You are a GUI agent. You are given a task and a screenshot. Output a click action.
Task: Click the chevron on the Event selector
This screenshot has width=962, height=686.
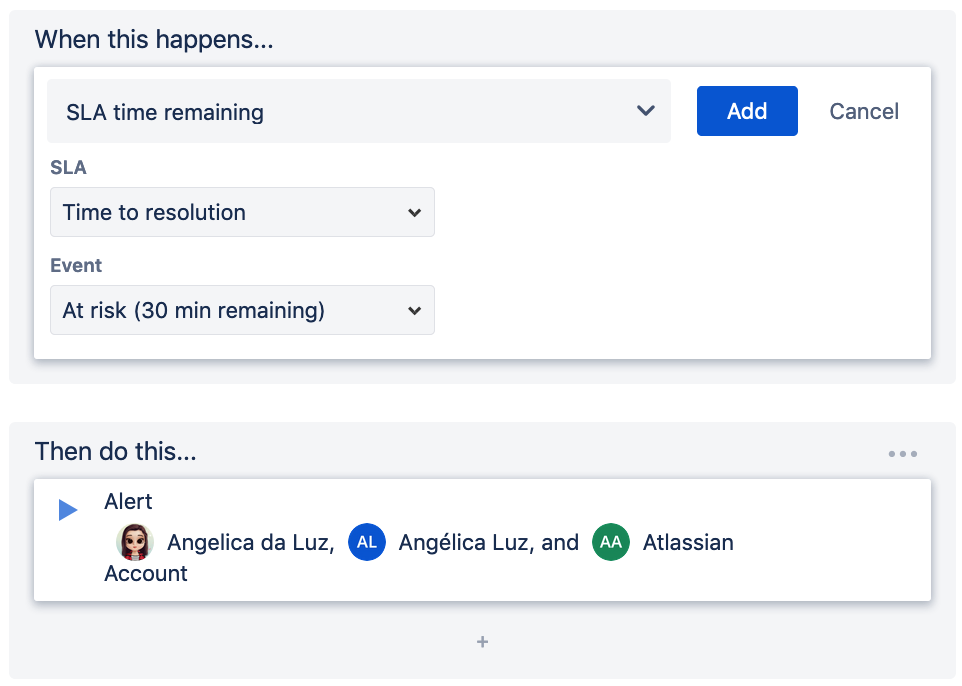pyautogui.click(x=415, y=310)
